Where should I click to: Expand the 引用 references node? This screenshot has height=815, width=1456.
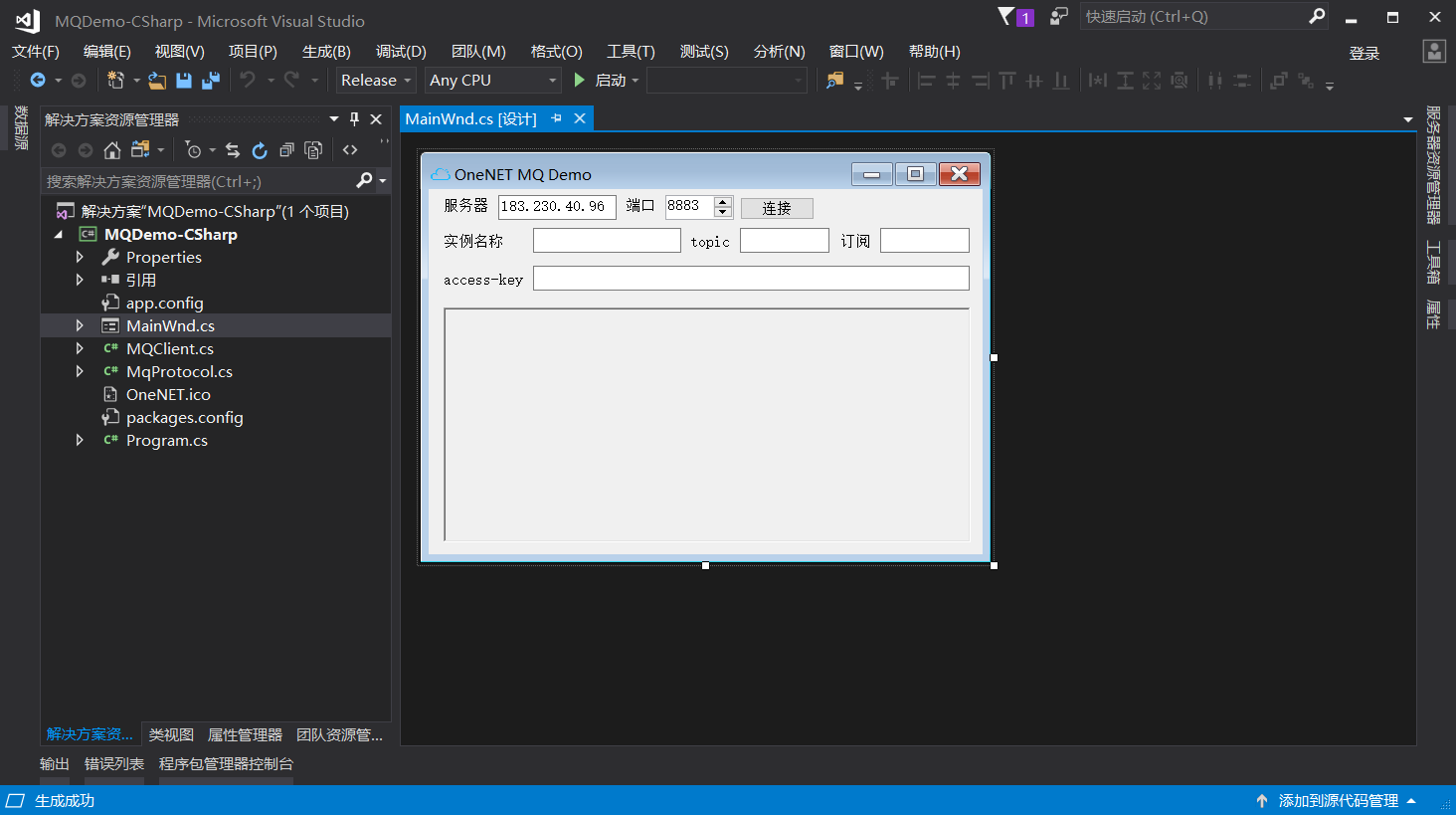80,280
